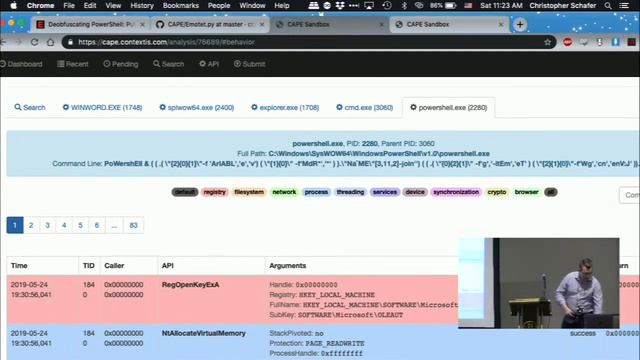Go to page 6 of API calls

97,225
